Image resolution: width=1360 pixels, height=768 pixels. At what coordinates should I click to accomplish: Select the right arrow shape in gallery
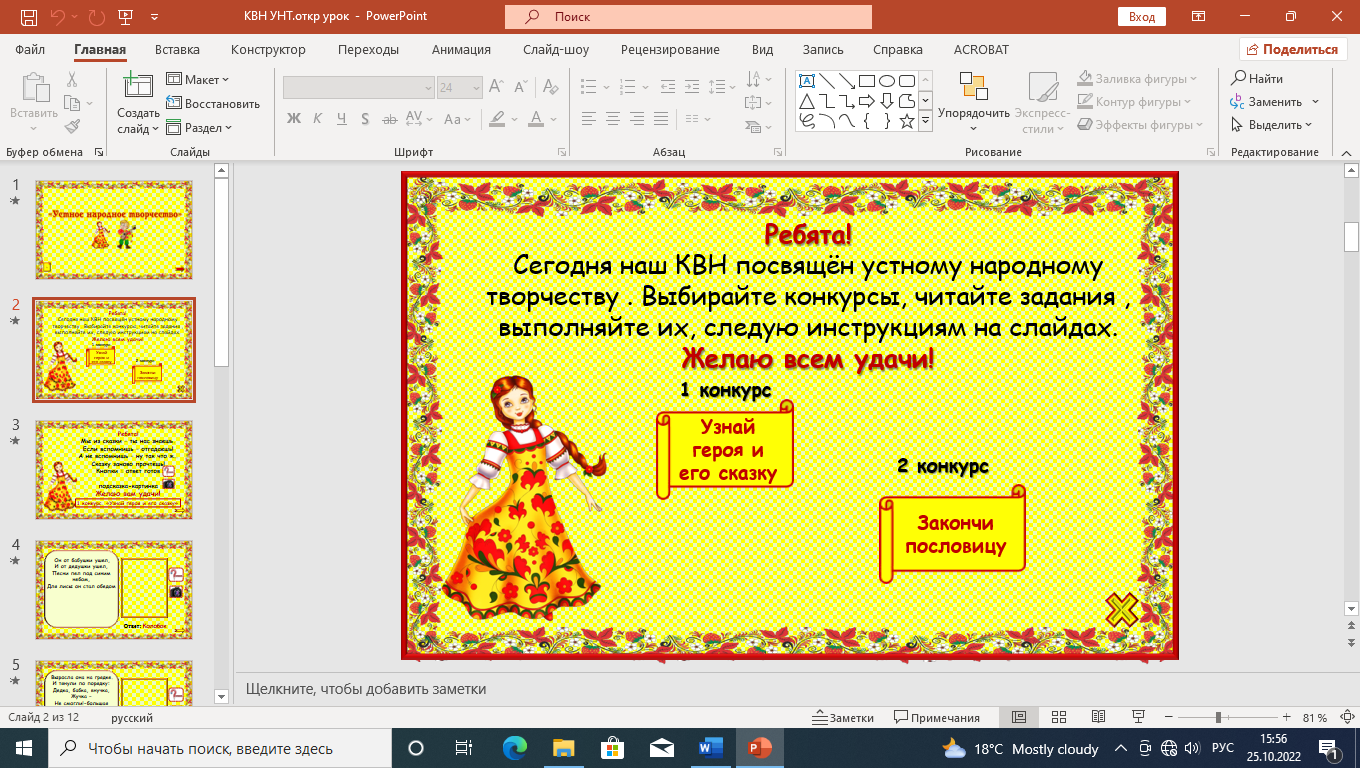point(867,101)
